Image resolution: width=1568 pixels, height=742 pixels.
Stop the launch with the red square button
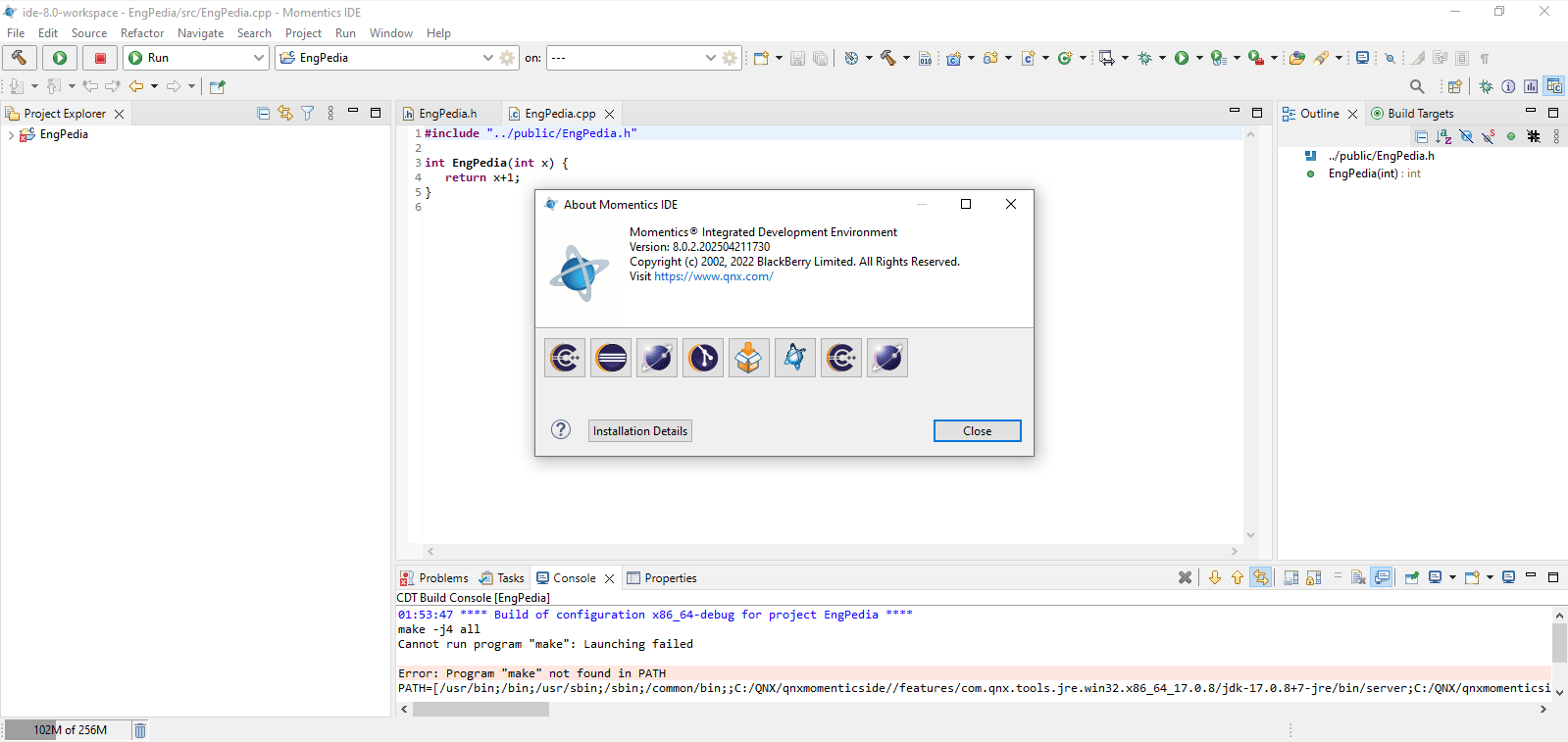[100, 58]
